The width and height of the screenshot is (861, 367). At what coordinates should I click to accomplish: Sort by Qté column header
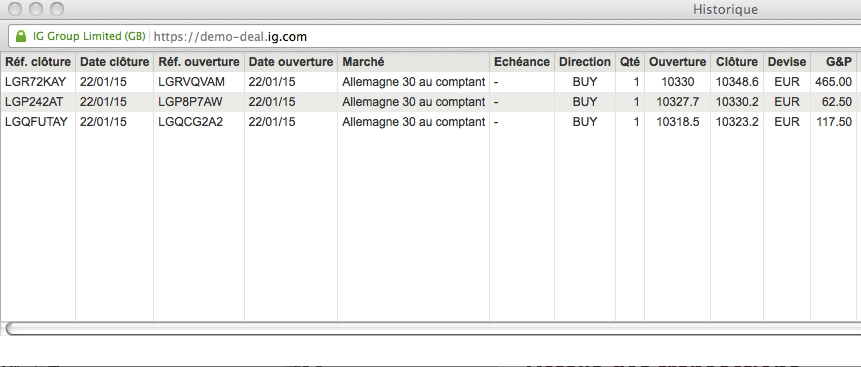[x=630, y=62]
